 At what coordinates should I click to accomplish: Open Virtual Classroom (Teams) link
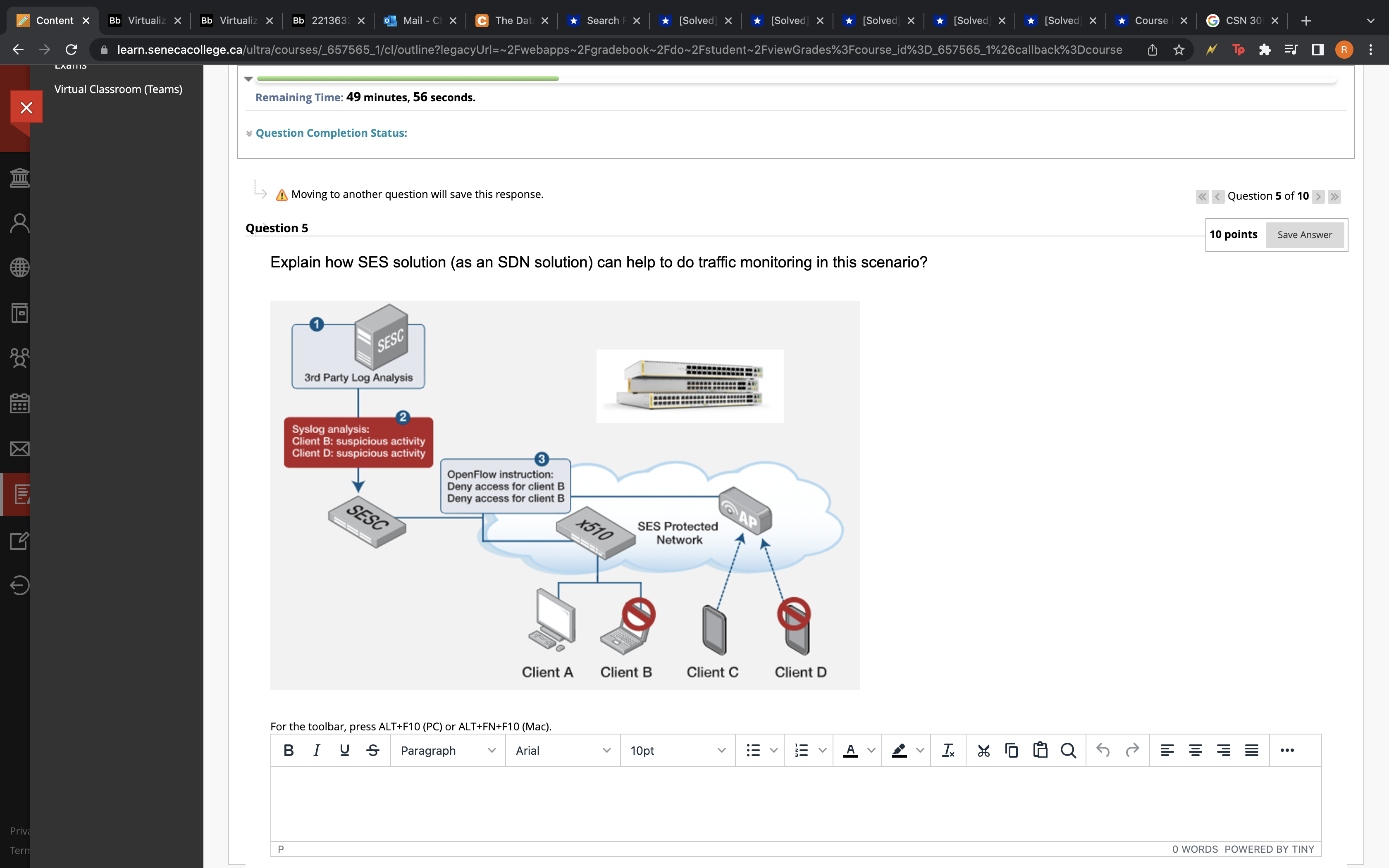click(x=118, y=89)
